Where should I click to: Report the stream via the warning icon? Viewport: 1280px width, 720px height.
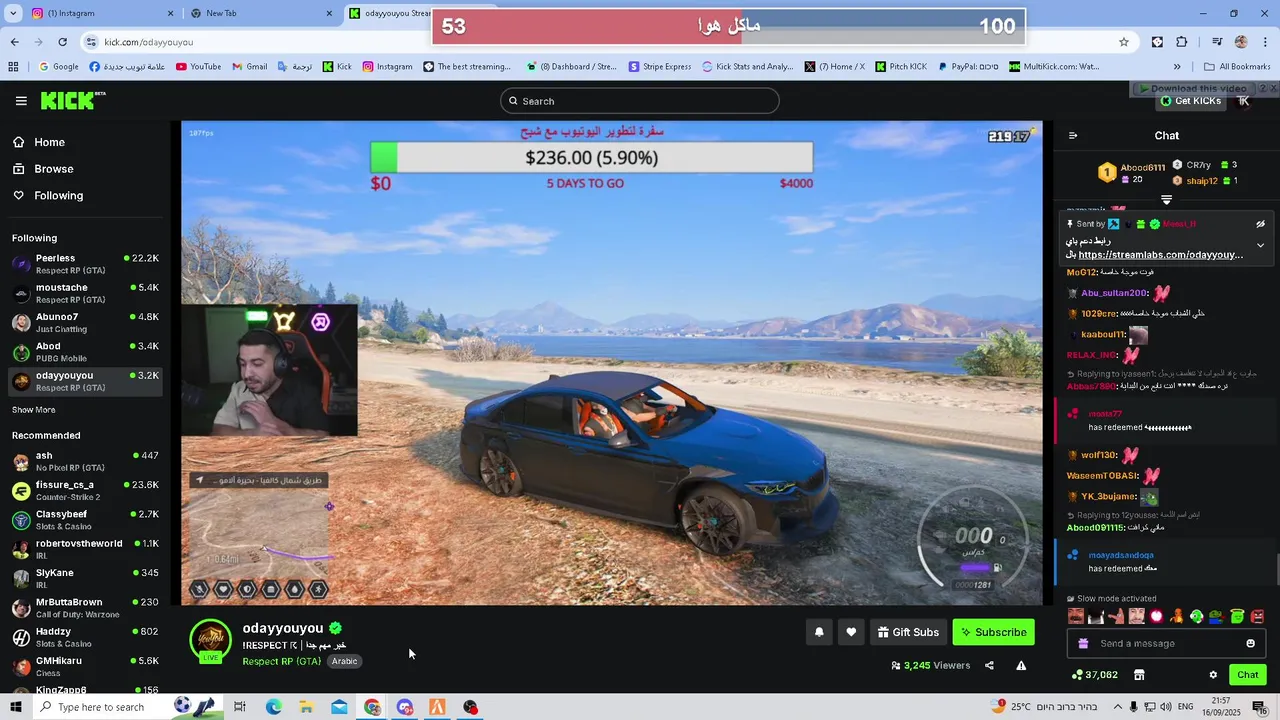point(1021,666)
